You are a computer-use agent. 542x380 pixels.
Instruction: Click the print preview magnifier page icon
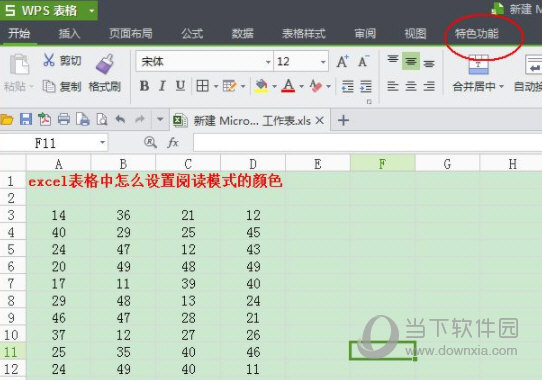[102, 120]
